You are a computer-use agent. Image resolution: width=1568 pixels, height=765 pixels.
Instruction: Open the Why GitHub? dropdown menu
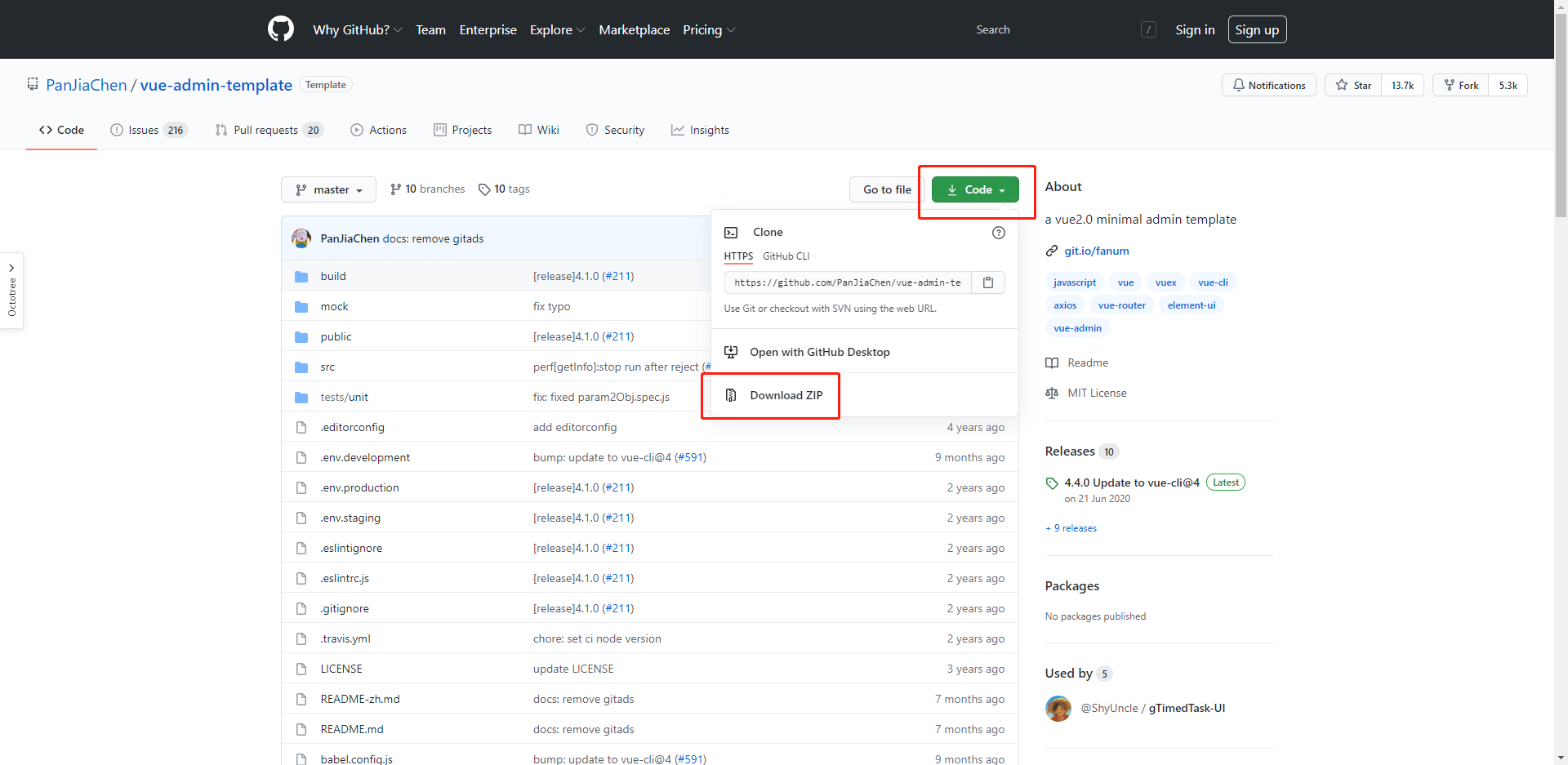point(357,29)
